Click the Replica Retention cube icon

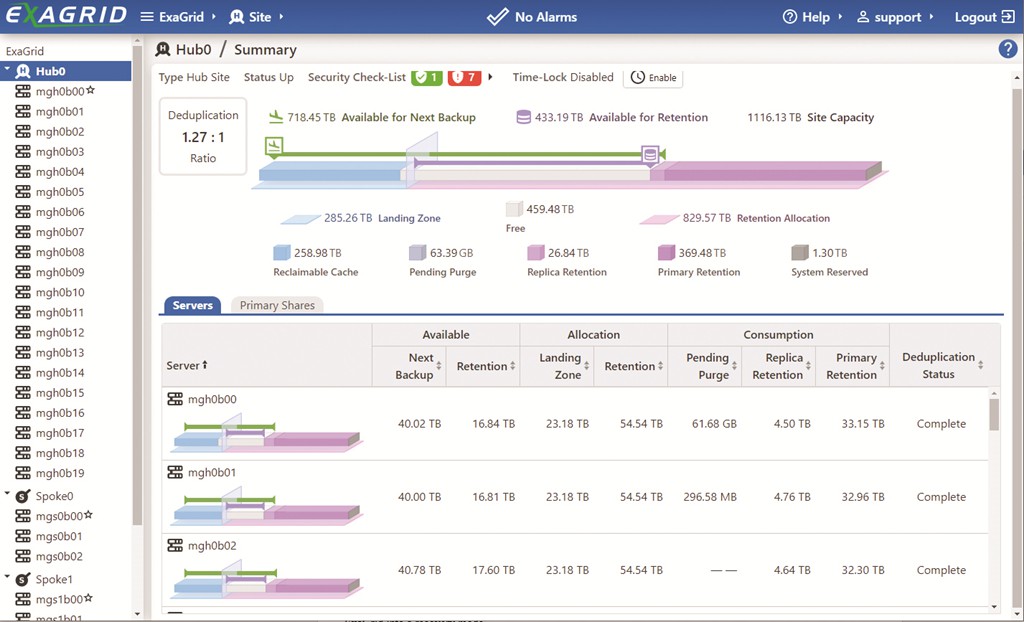[x=536, y=252]
